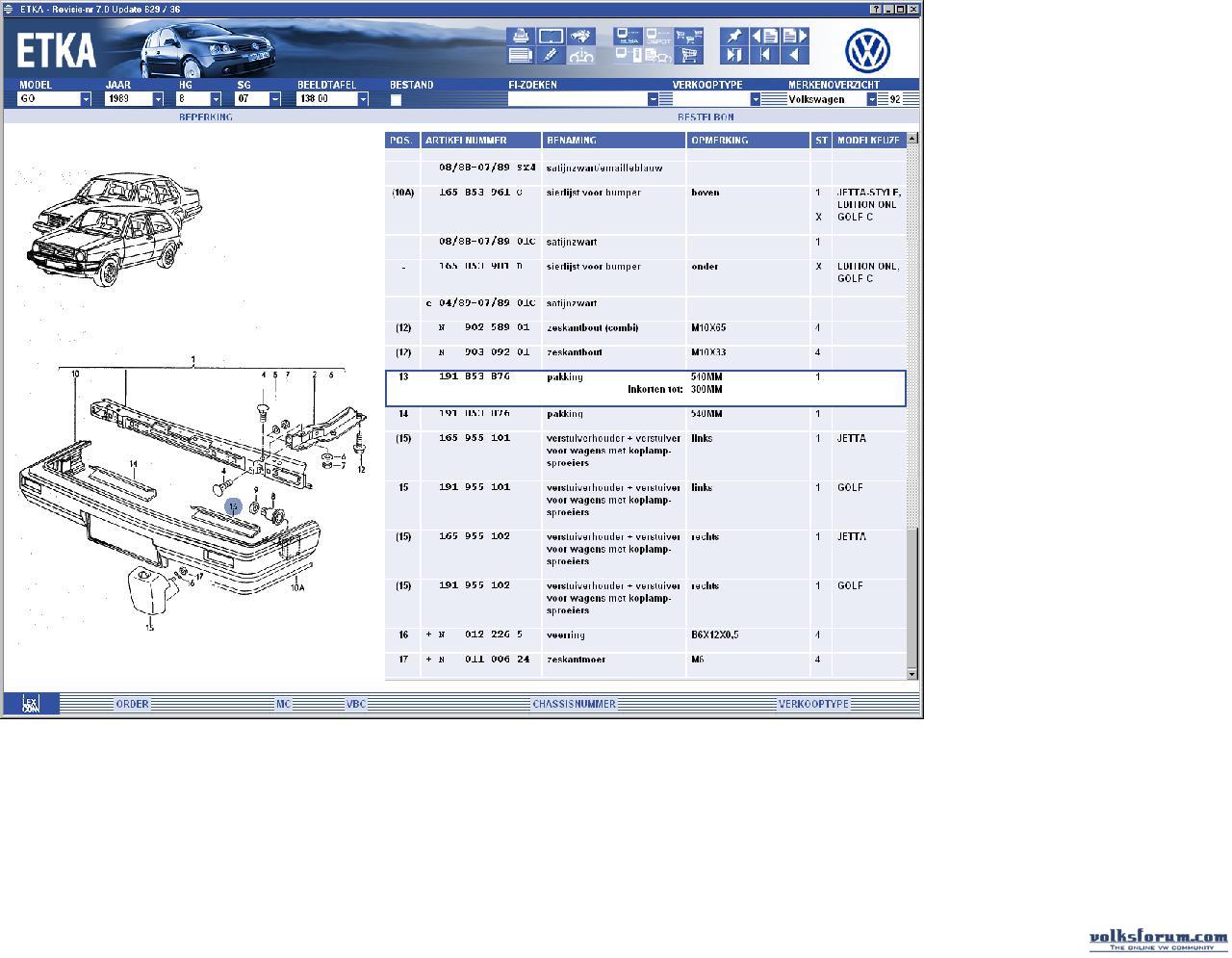Click the volksforum.com watermark link
Screen dimensions: 1232x958
1158,940
